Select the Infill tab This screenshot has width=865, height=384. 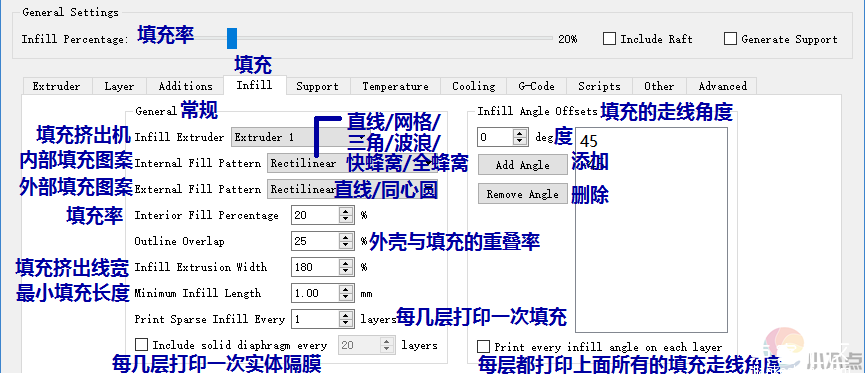[254, 85]
